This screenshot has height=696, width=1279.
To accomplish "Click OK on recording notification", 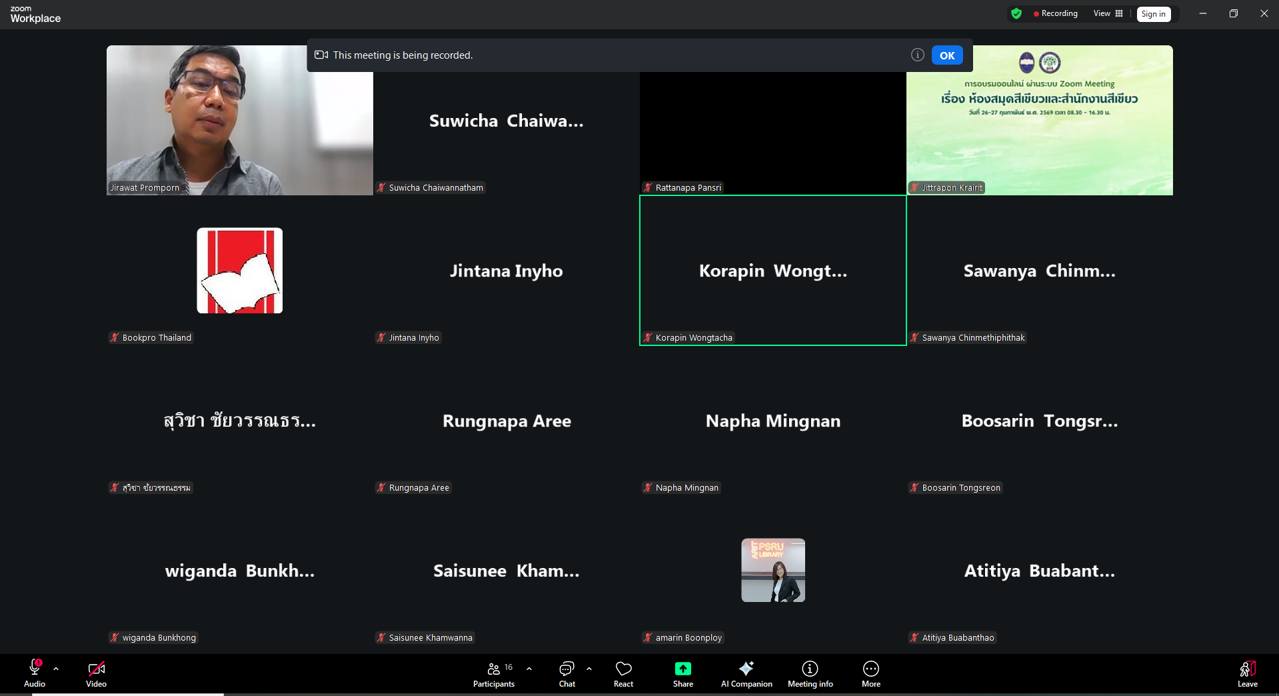I will [x=946, y=56].
